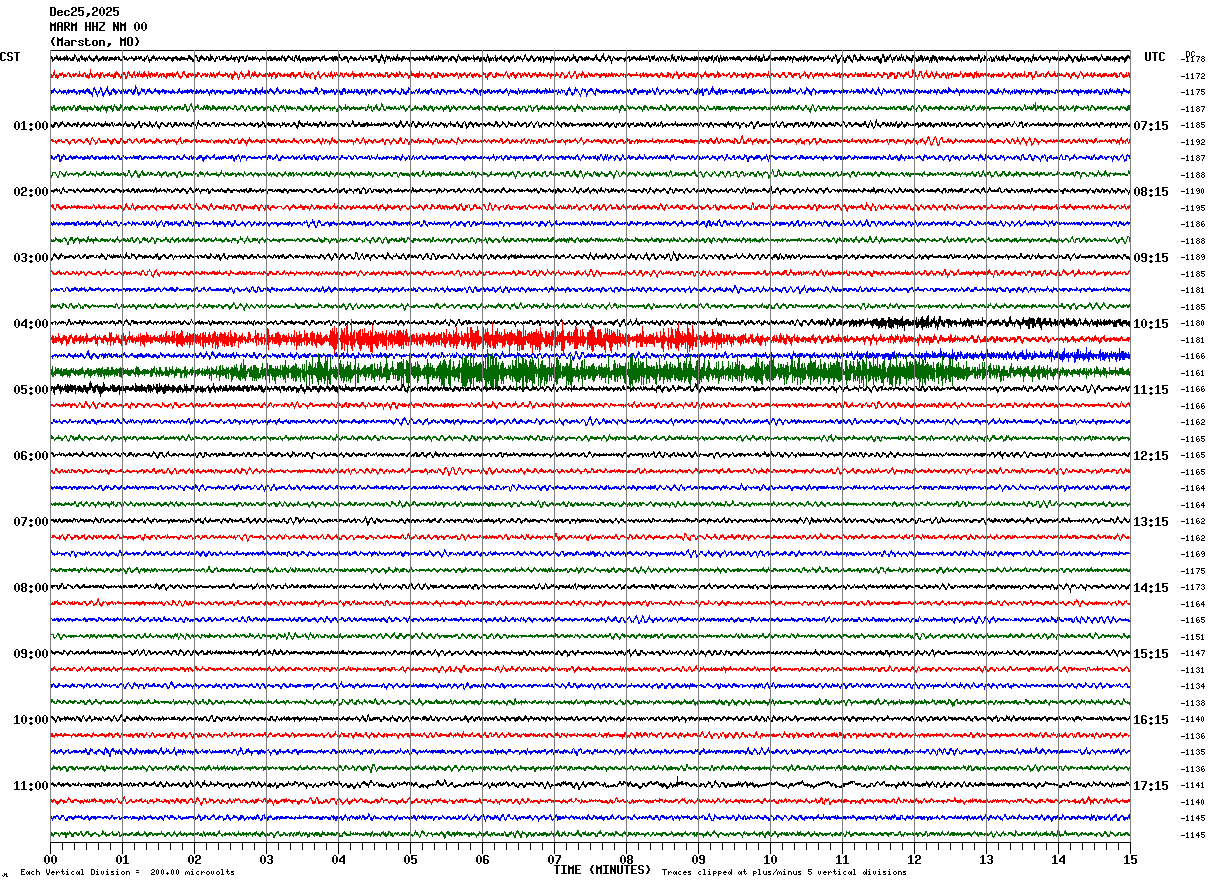
Task: Click the 17:15 UTC time label
Action: point(1151,786)
